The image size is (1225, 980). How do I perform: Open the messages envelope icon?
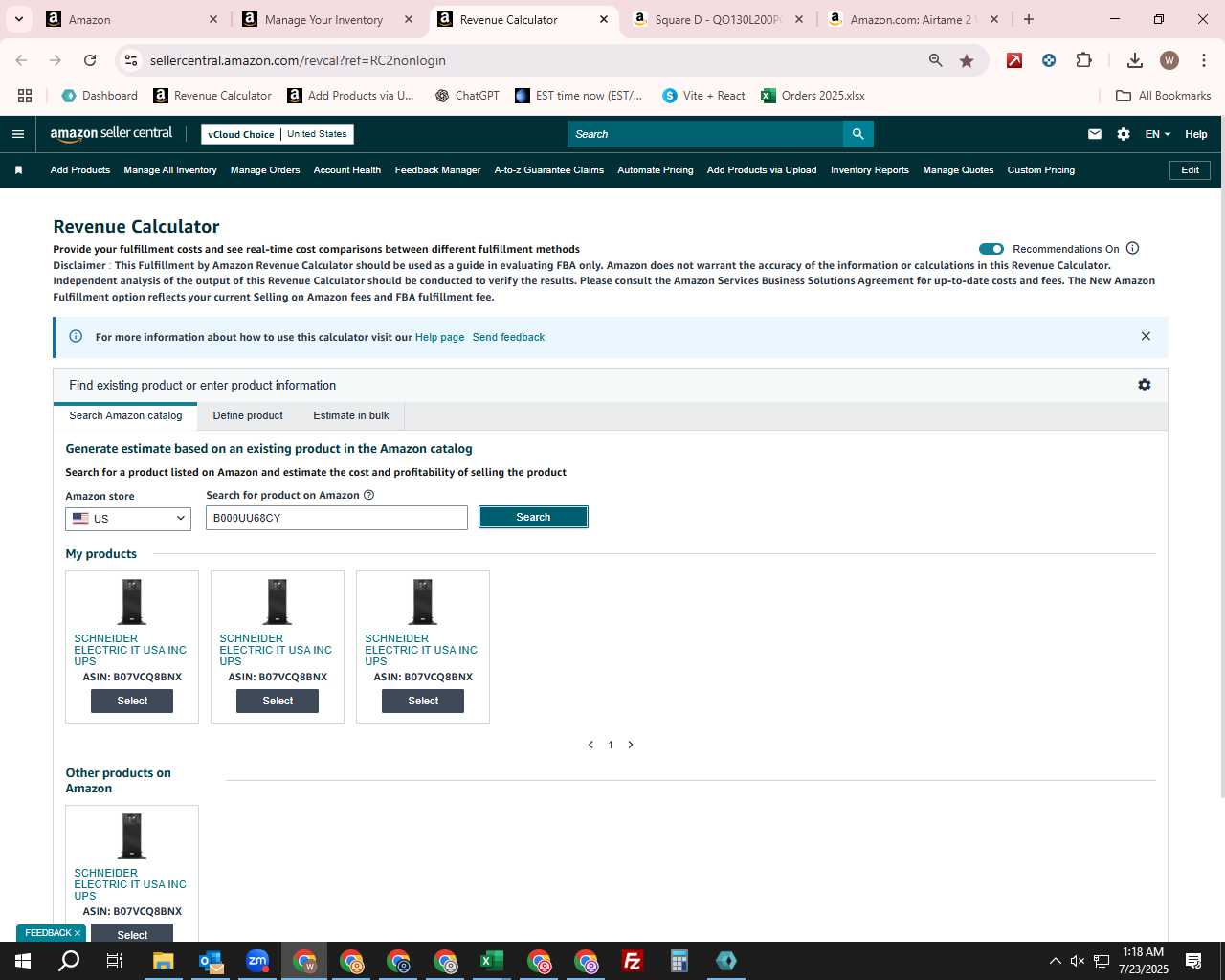click(1095, 134)
